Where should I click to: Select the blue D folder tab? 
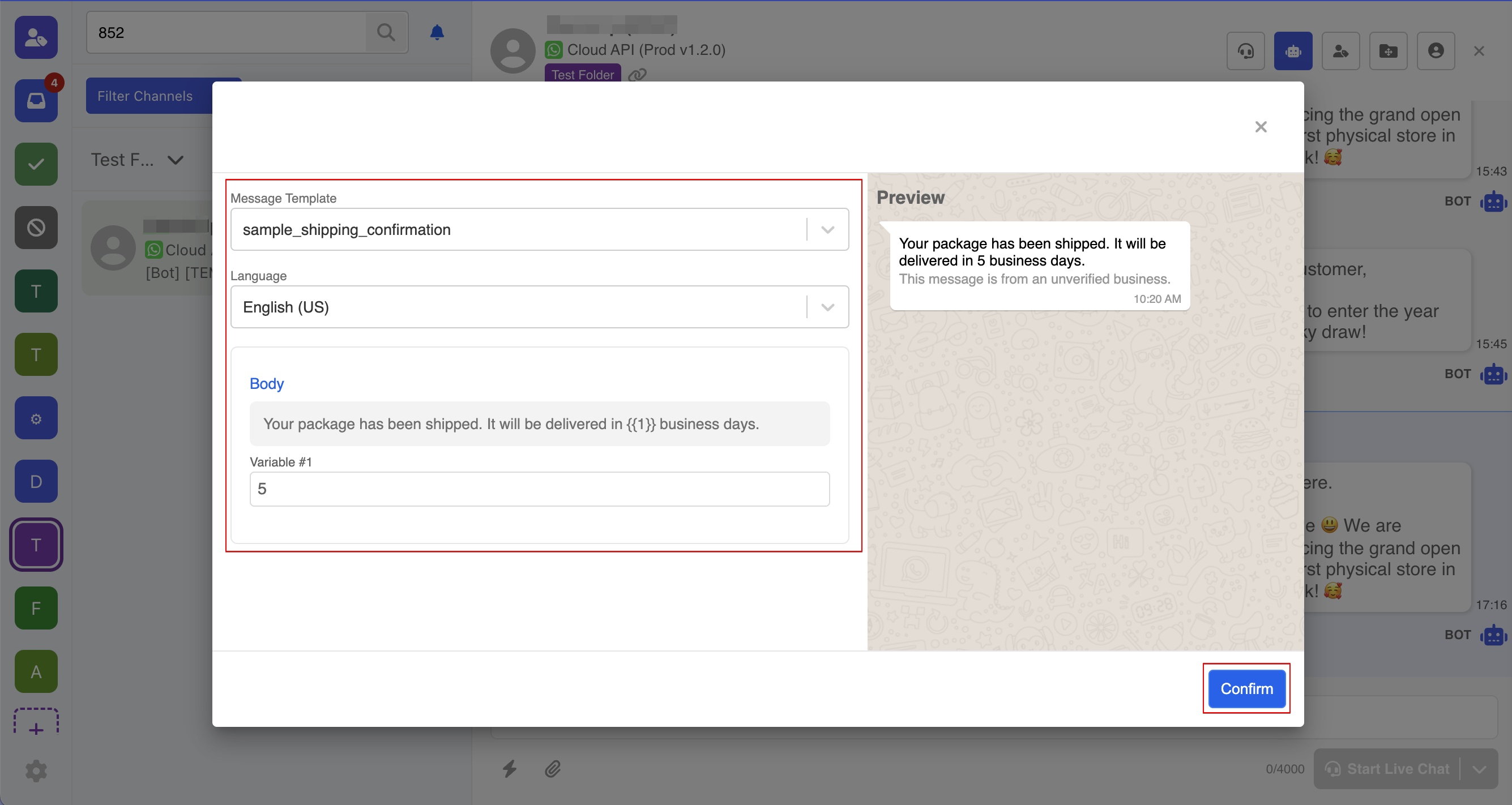click(36, 481)
